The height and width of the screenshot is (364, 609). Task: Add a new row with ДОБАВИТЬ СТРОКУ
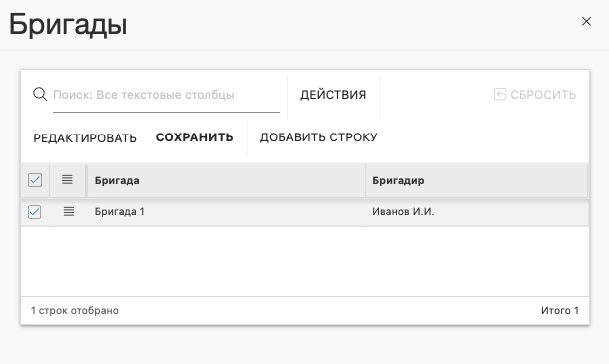tap(318, 137)
